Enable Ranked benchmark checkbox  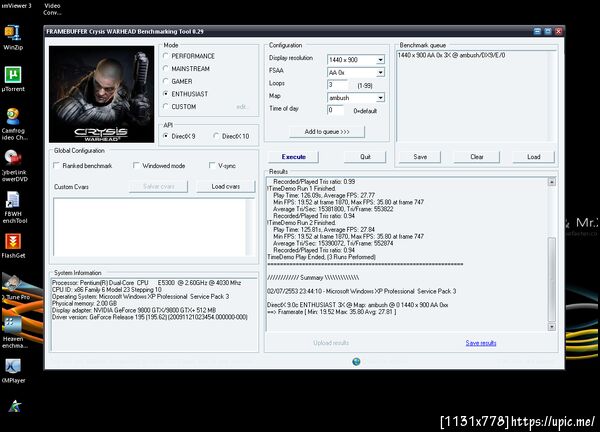click(x=57, y=165)
